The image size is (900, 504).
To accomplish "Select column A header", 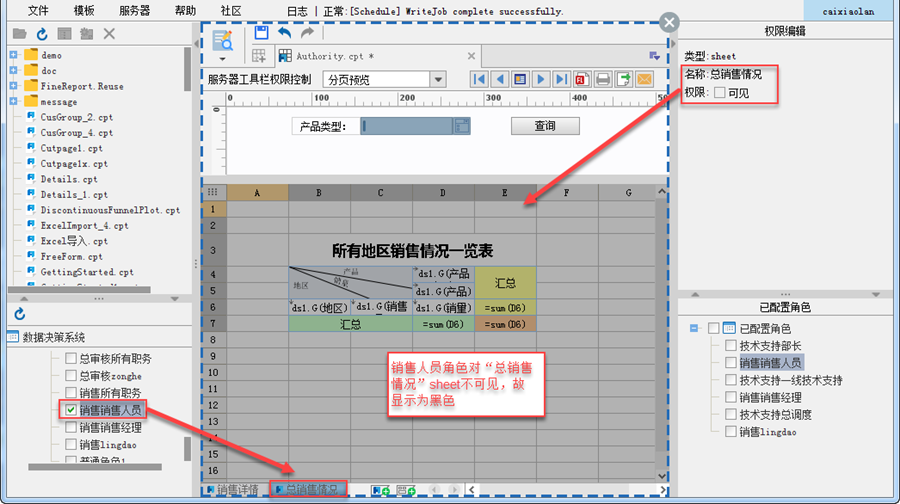I will coord(257,192).
